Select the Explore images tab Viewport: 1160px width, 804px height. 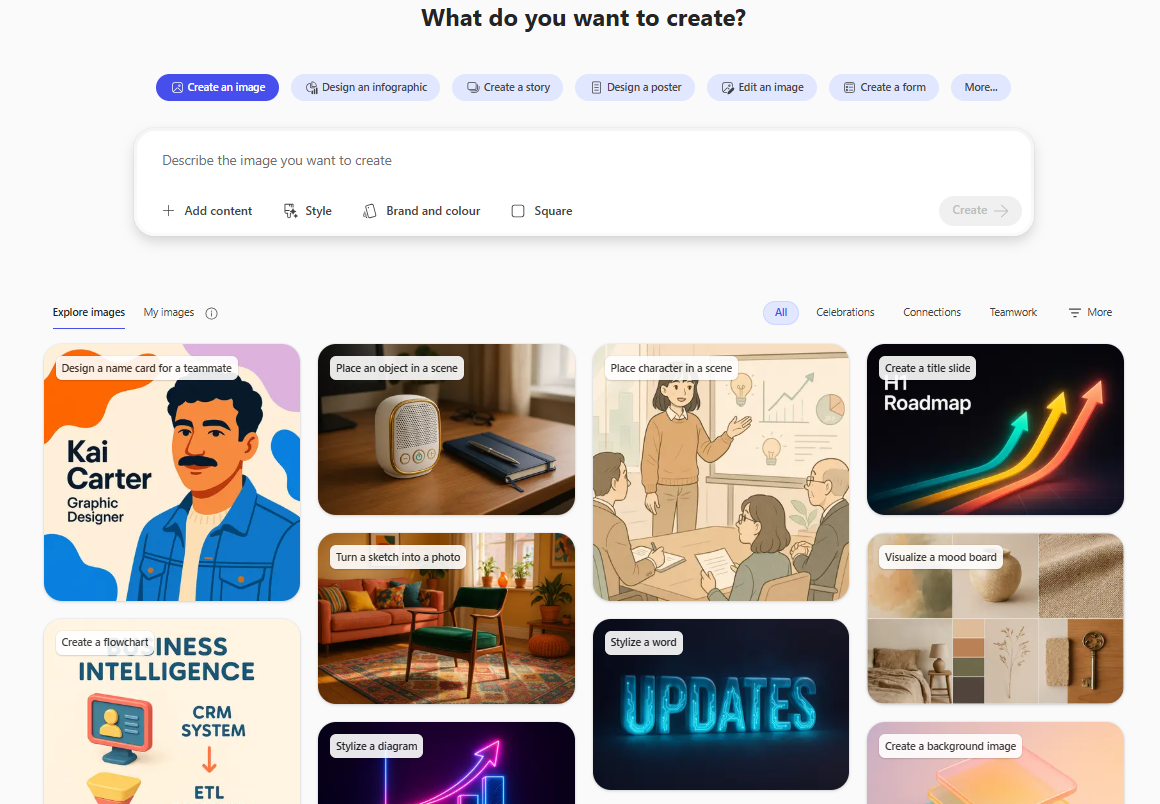tap(88, 312)
